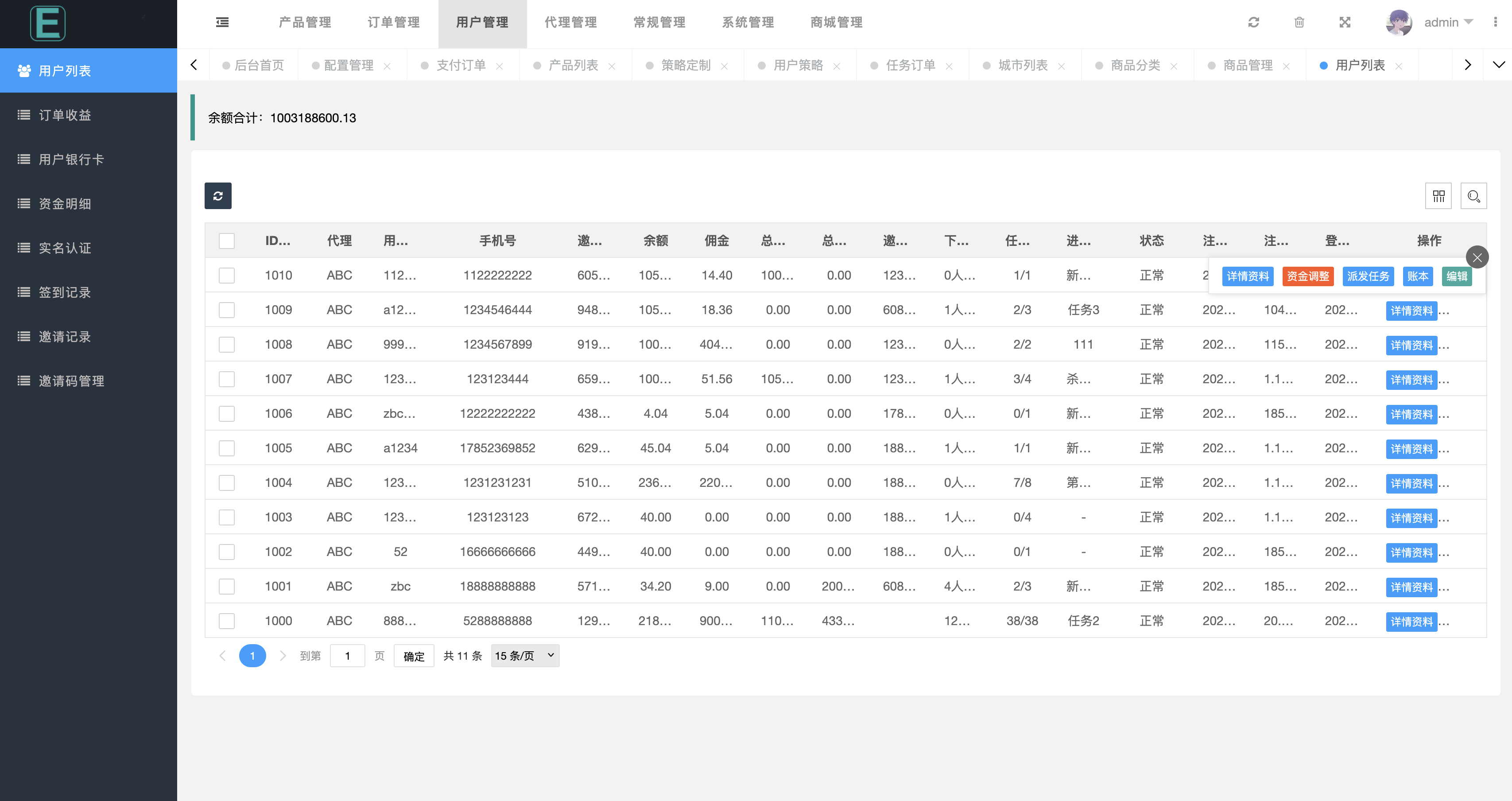Click the page number input field

click(x=348, y=655)
